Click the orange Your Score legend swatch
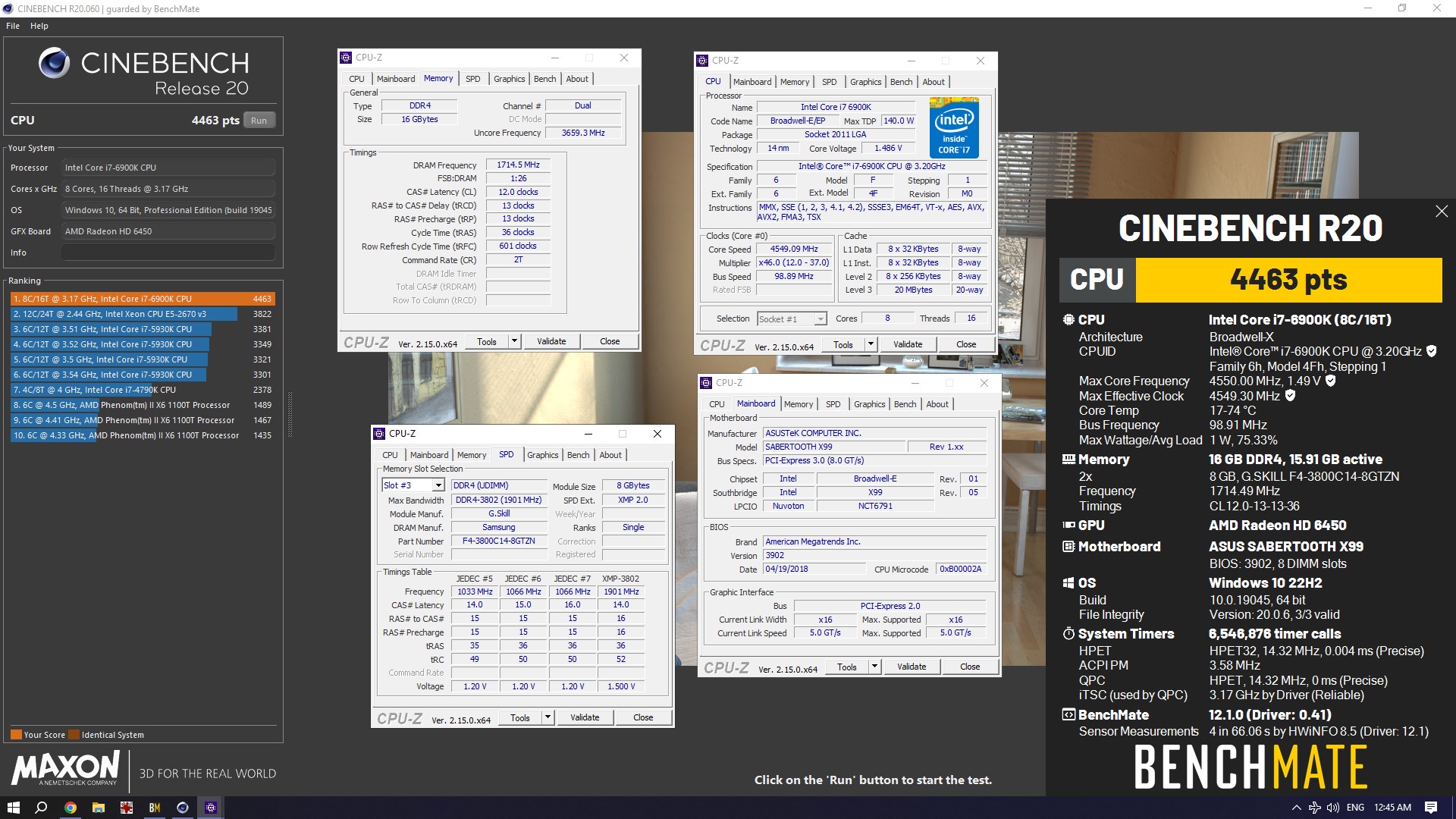The height and width of the screenshot is (819, 1456). coord(16,734)
